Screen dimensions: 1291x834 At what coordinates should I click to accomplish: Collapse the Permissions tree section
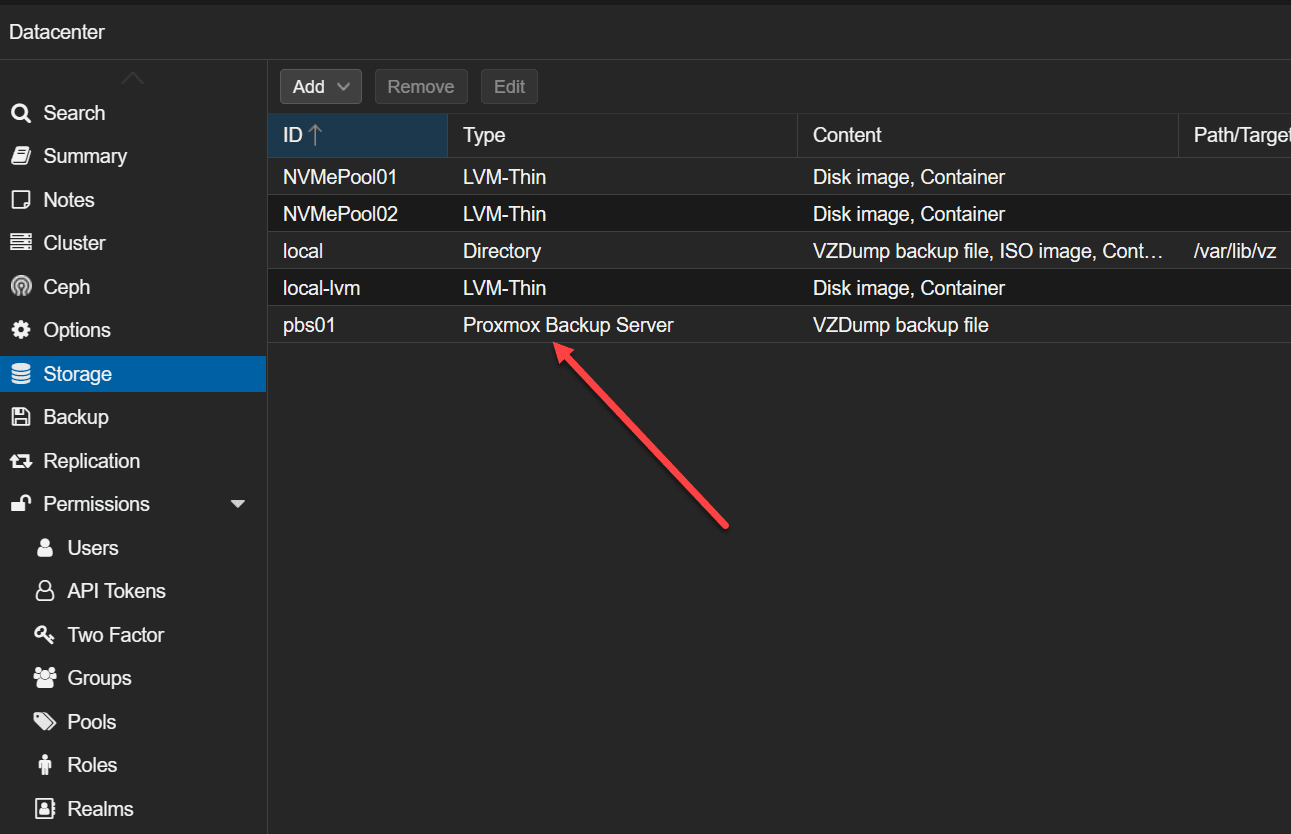[238, 504]
